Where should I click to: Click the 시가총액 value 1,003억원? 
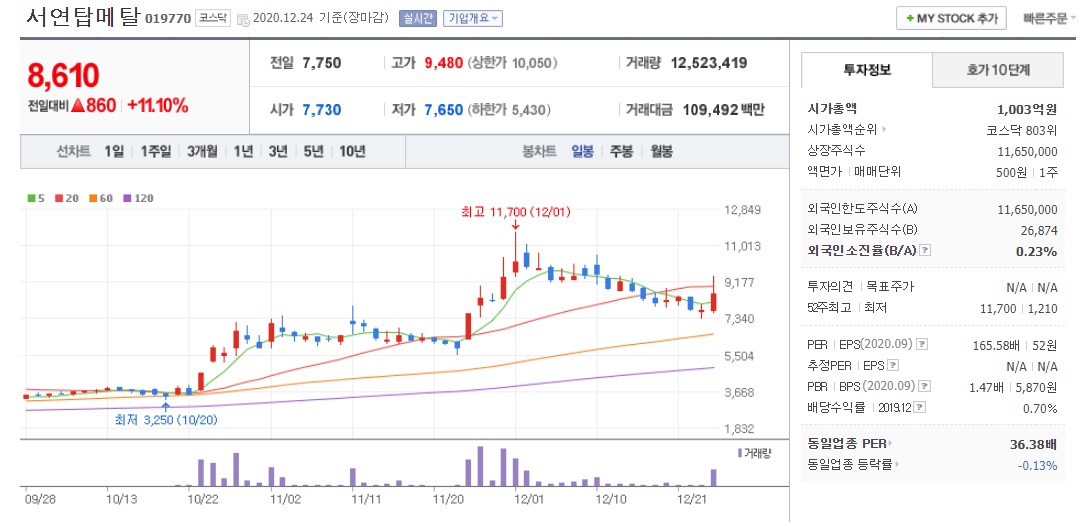tap(1027, 109)
